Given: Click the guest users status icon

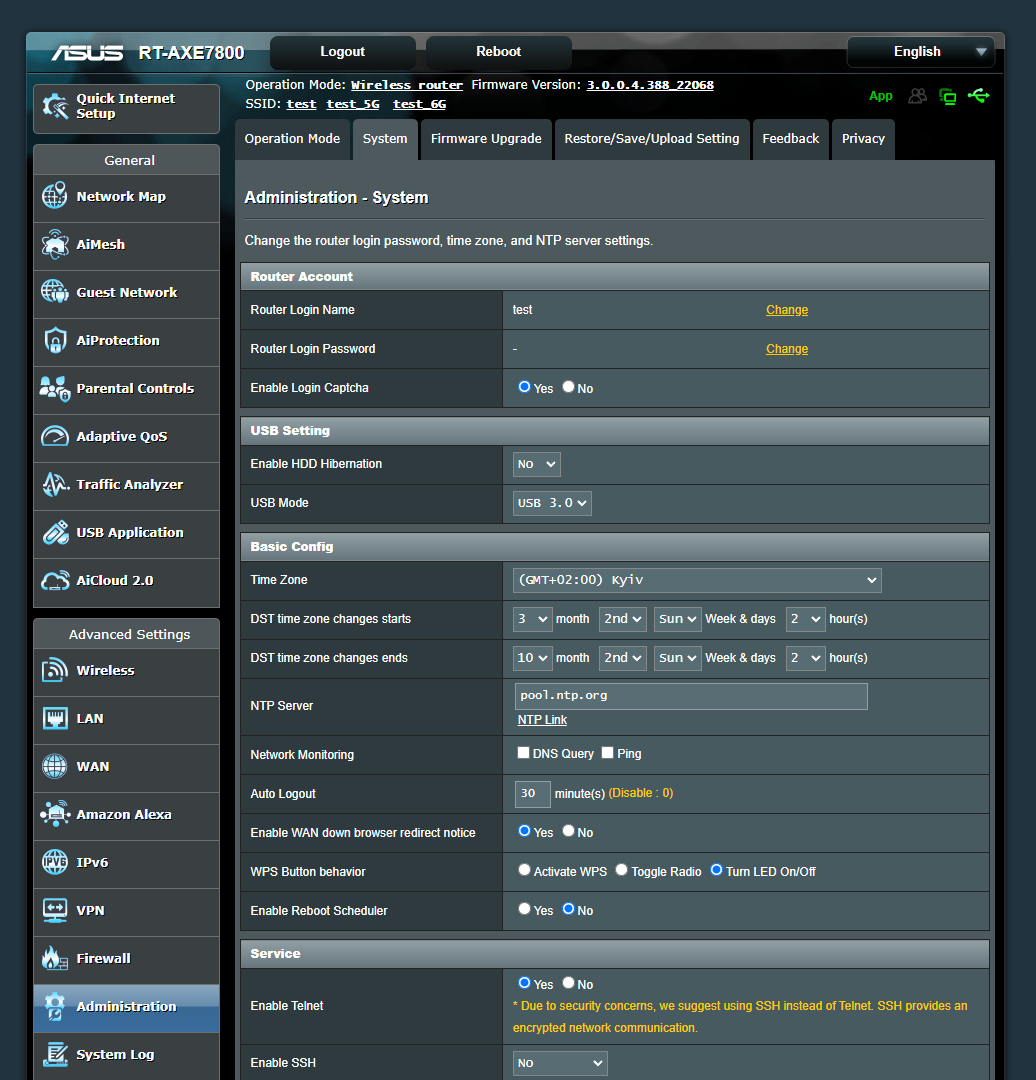Looking at the screenshot, I should click(918, 96).
